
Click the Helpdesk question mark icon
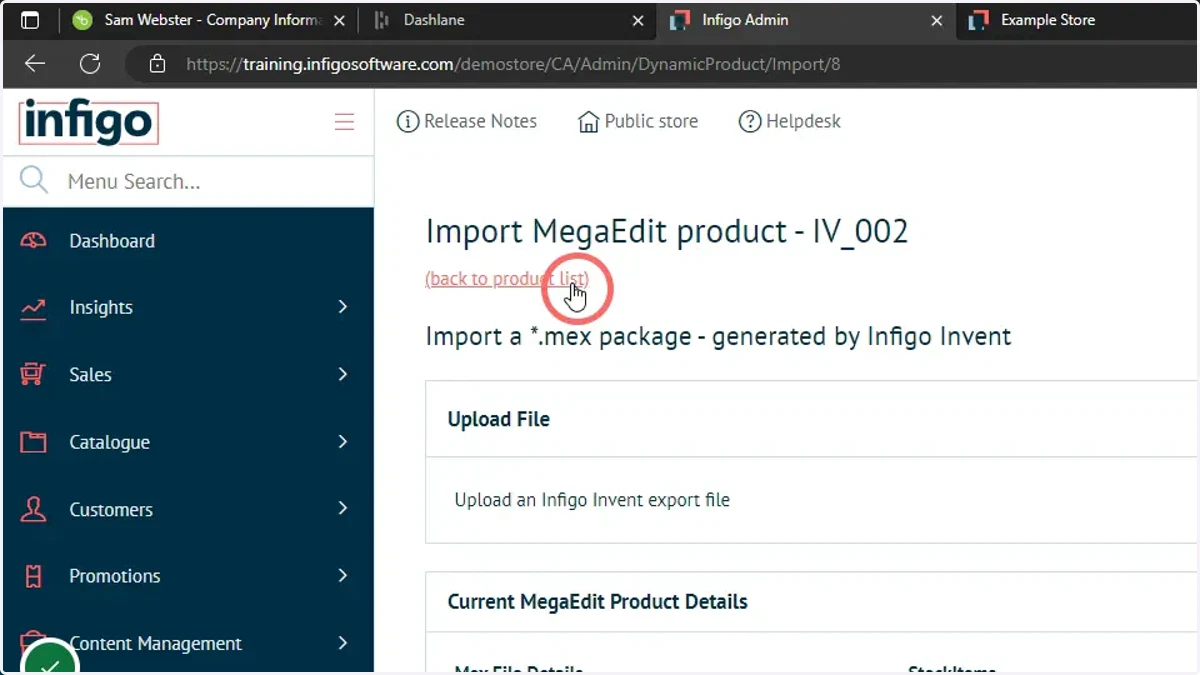750,122
